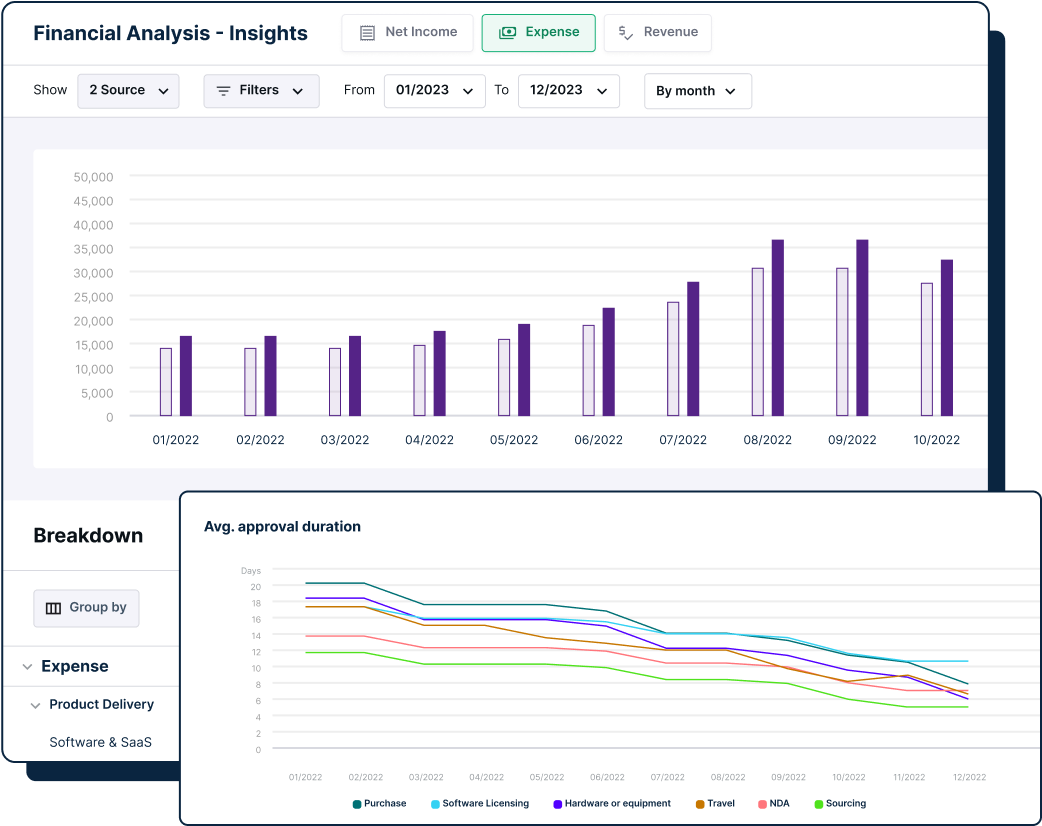Click the Avg. approval duration title
Screen dimensions: 1042x826
(x=282, y=527)
